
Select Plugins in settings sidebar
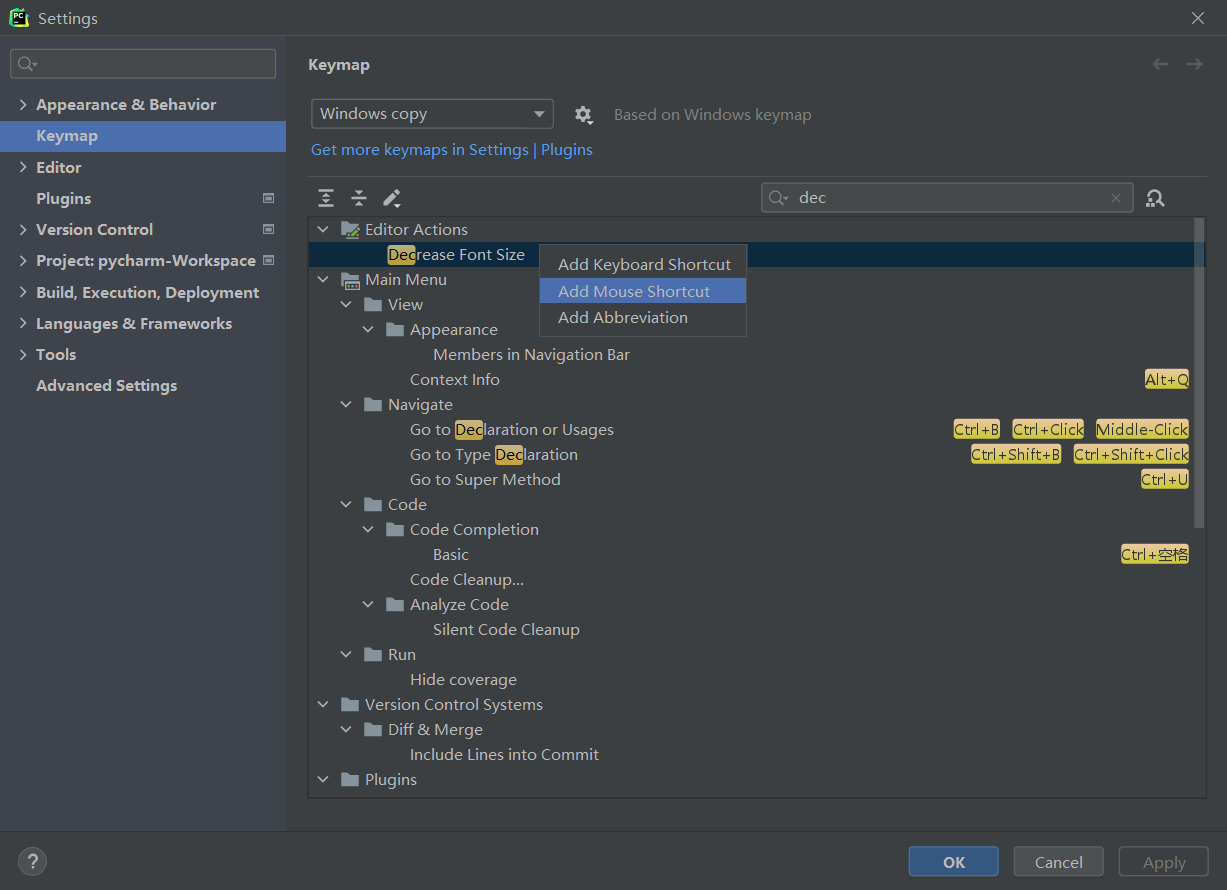[x=143, y=198]
